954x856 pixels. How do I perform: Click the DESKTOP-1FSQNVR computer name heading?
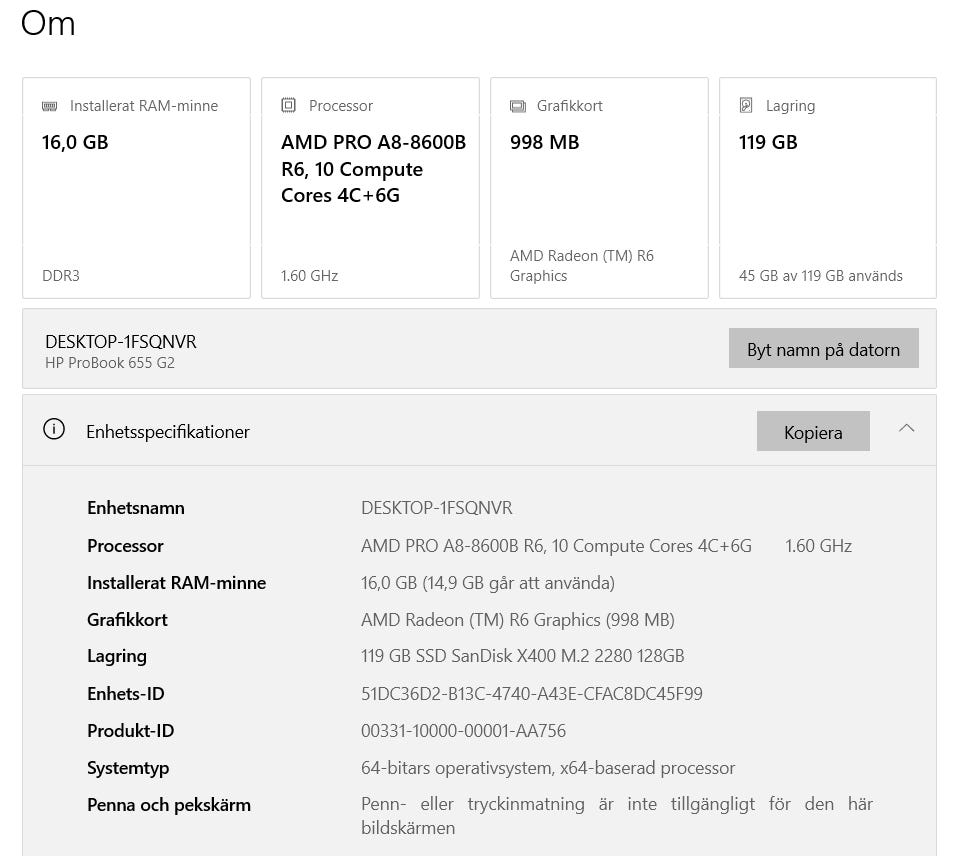(121, 342)
